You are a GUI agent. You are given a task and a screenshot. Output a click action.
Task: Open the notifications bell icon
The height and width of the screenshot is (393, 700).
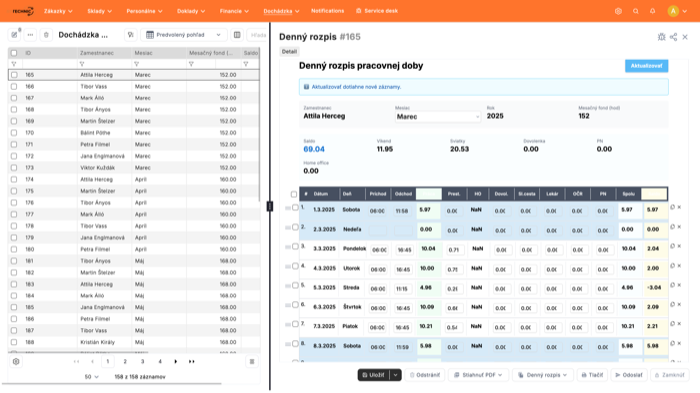click(653, 11)
